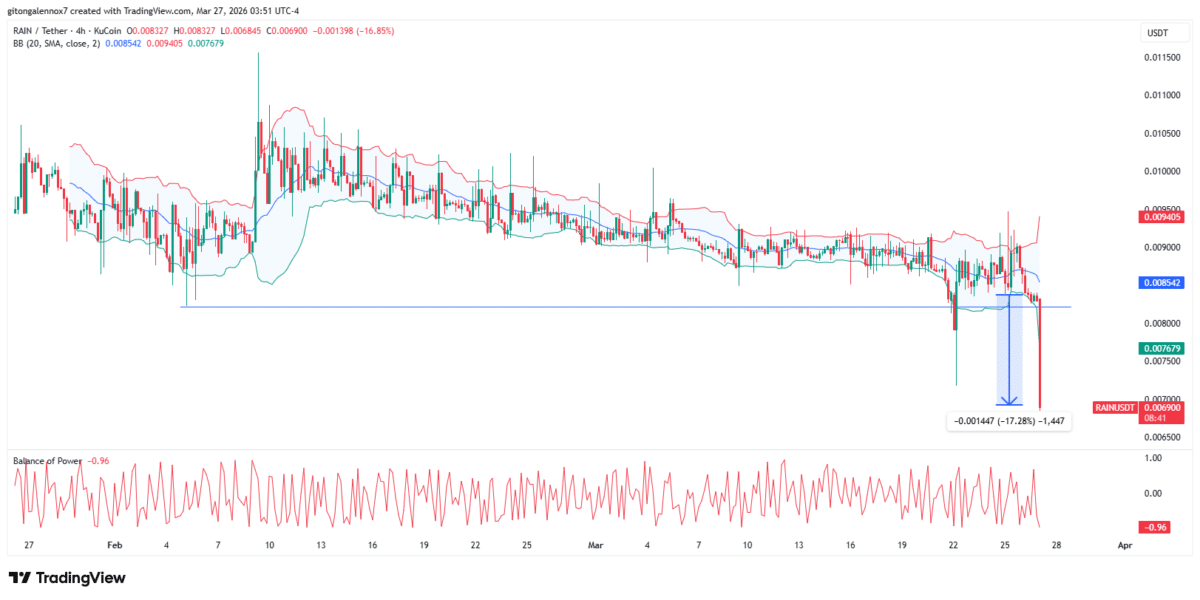1200x600 pixels.
Task: Click the -17.28% measurement tooltip
Action: [x=1009, y=421]
